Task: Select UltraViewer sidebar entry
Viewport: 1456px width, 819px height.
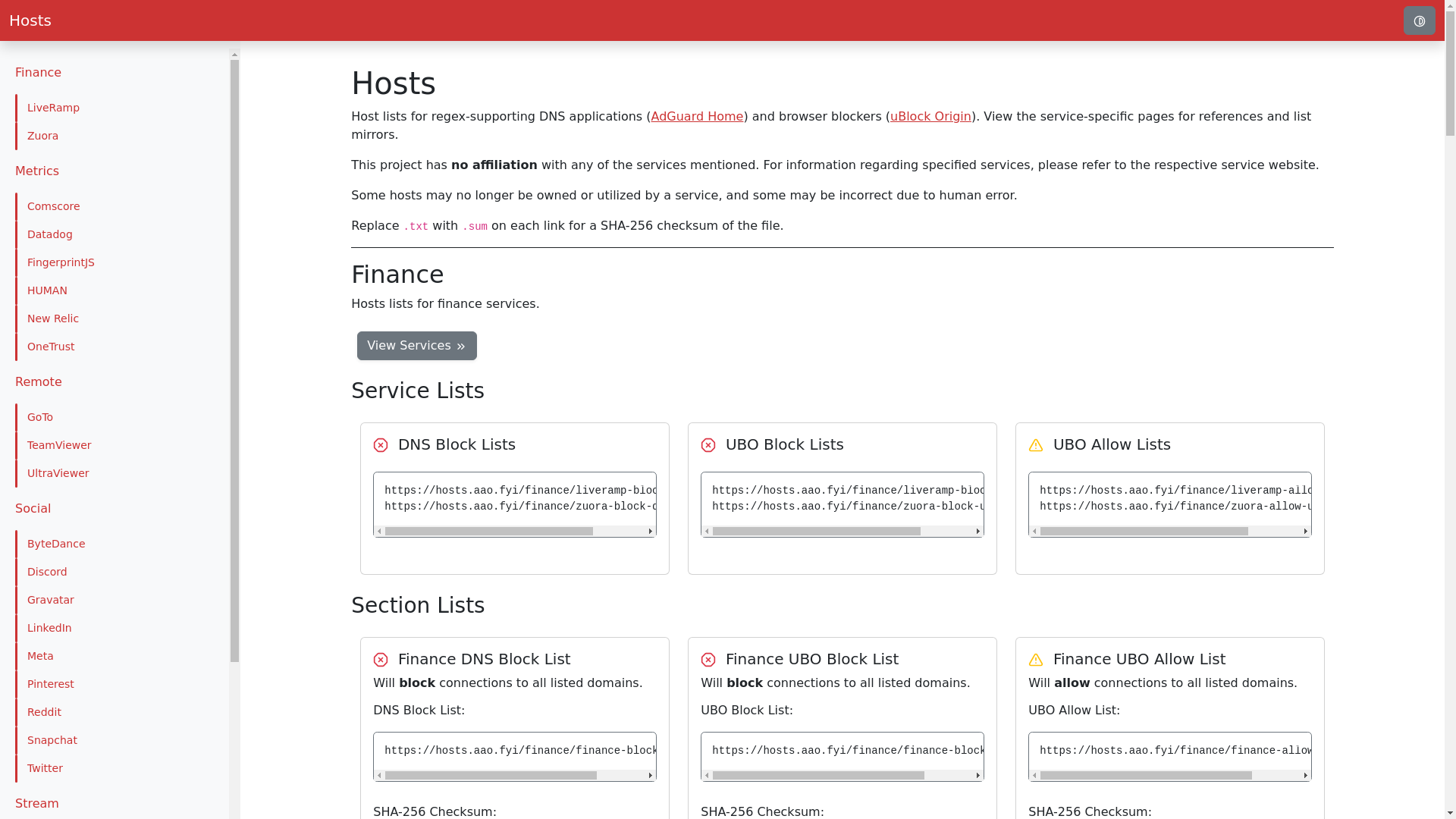Action: point(58,473)
